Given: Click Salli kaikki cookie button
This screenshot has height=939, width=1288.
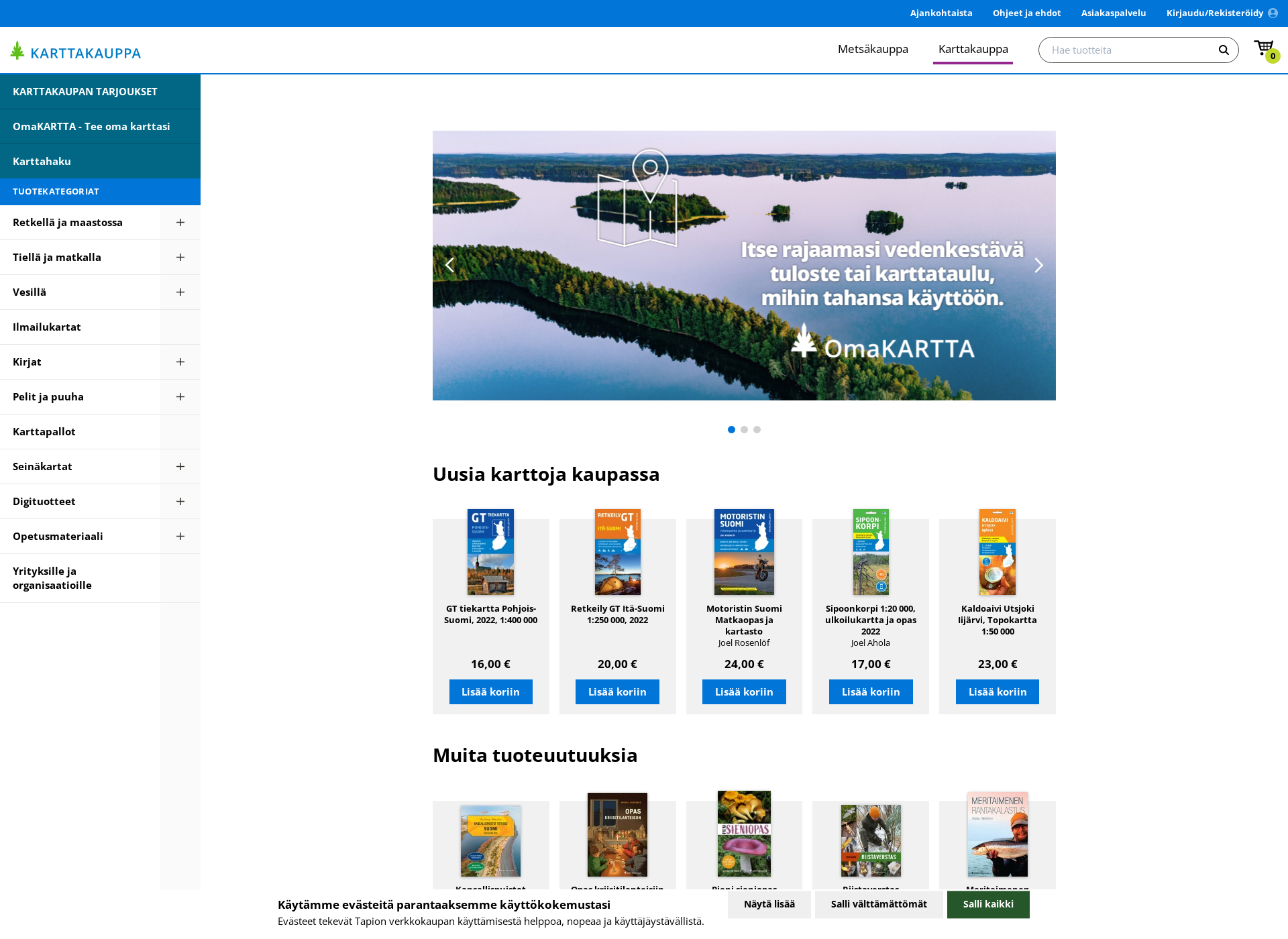Looking at the screenshot, I should point(988,904).
